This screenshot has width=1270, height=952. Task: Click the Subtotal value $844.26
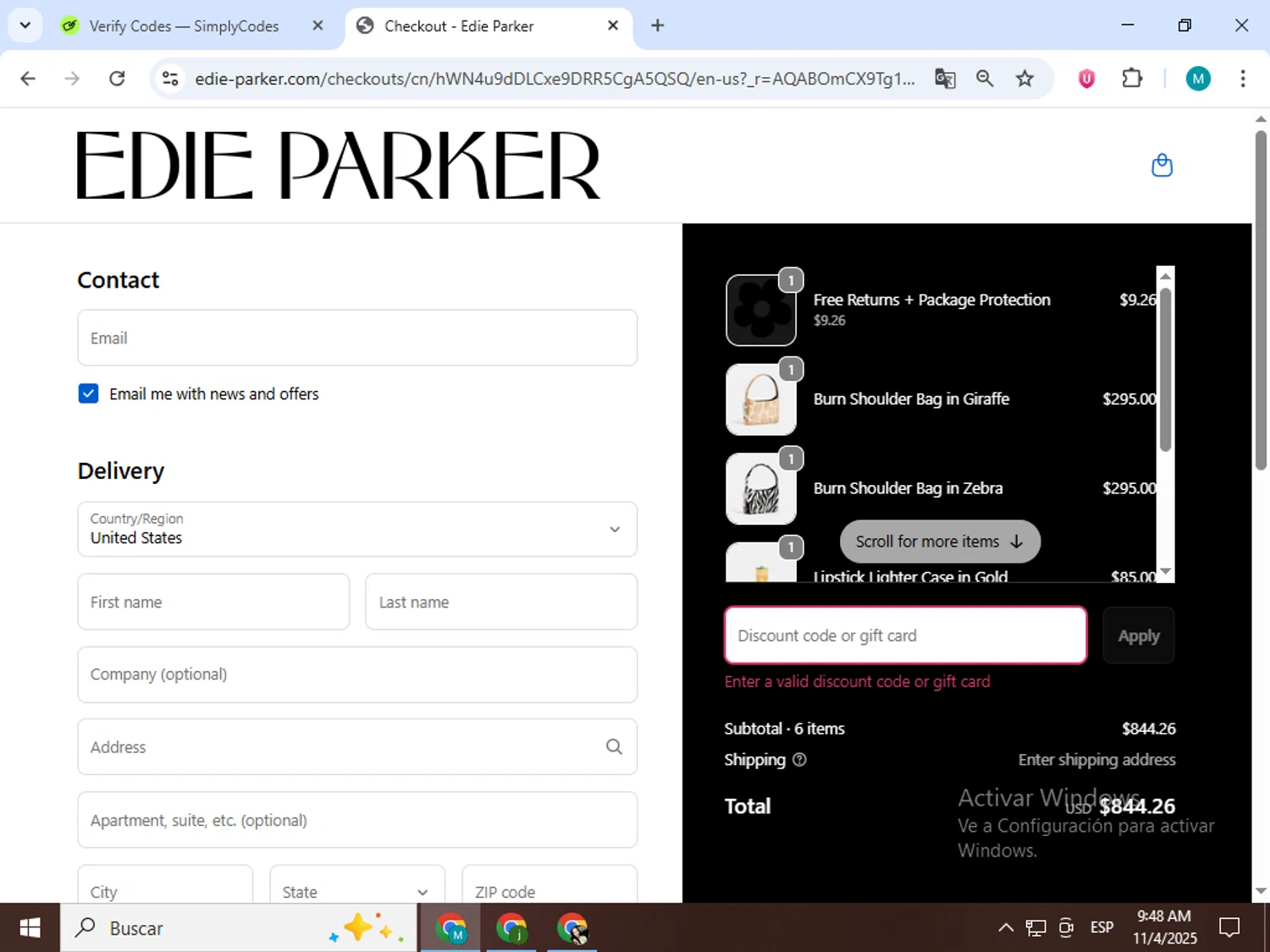(x=1148, y=729)
